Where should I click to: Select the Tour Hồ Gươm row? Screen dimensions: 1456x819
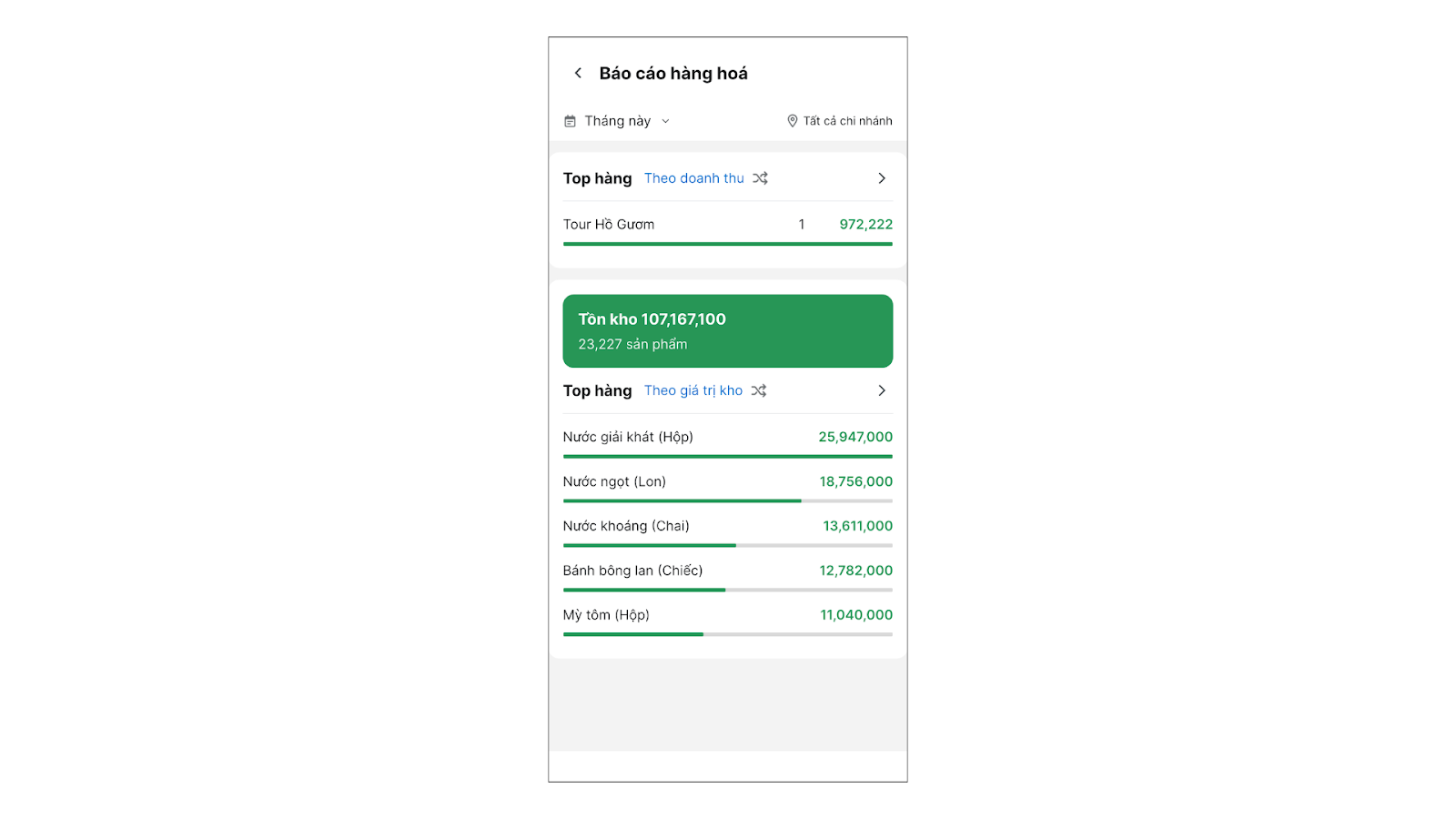click(609, 225)
